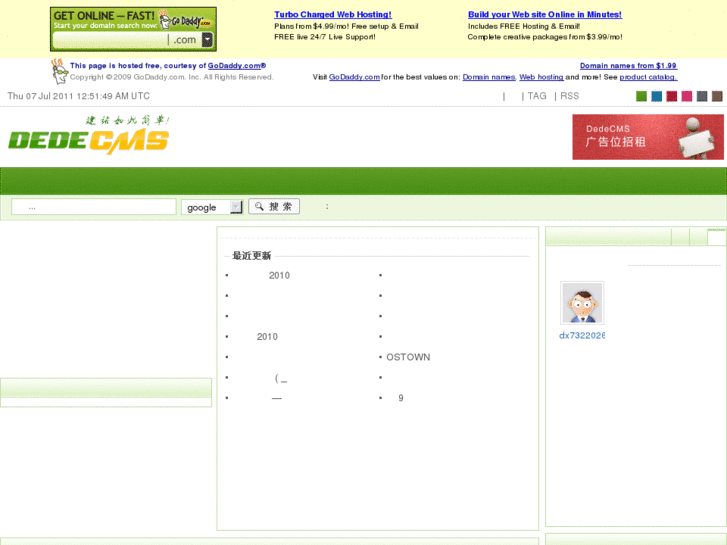The height and width of the screenshot is (545, 727).
Task: Click the DedeCMS logo
Action: (x=89, y=135)
